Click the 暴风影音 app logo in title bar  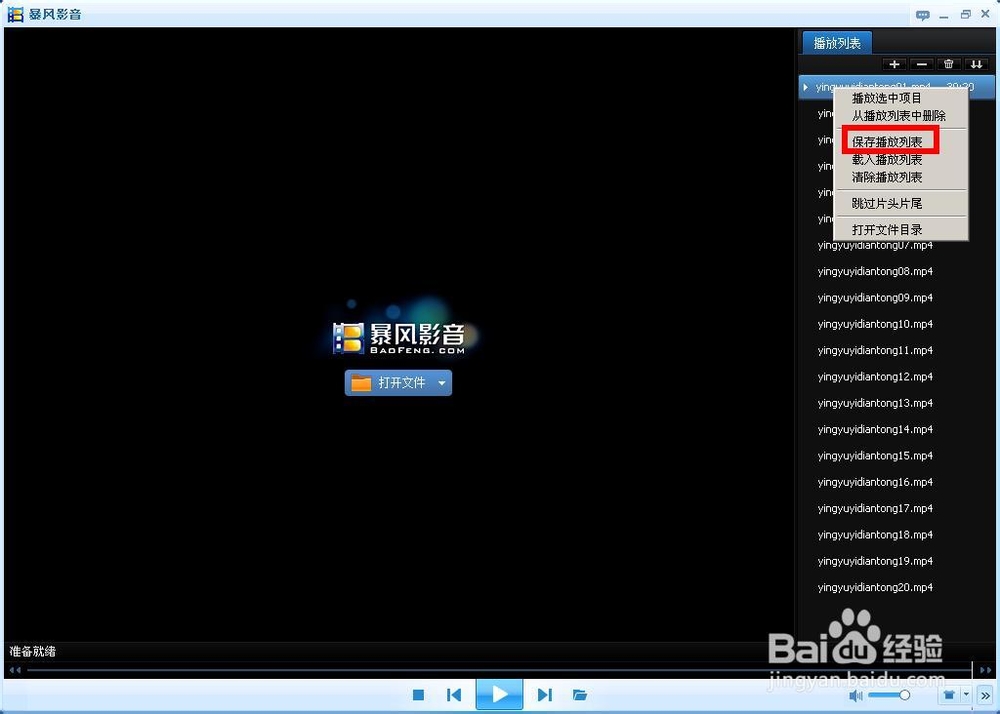[x=15, y=14]
